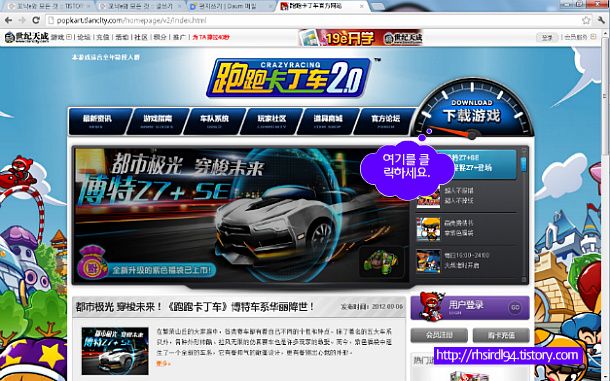This screenshot has height=381, width=610.
Task: Open the 车队系统 guild menu
Action: coord(214,121)
